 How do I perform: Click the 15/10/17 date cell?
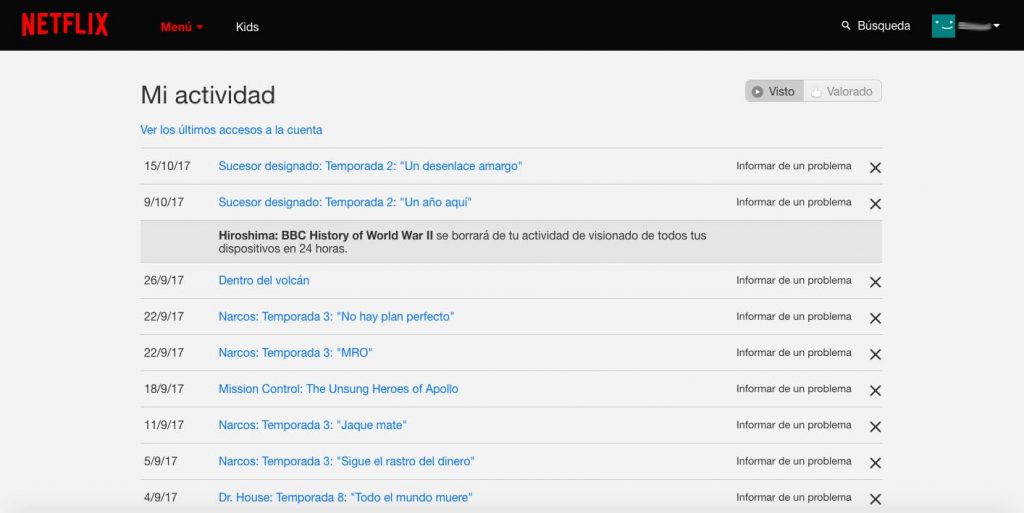pyautogui.click(x=167, y=166)
